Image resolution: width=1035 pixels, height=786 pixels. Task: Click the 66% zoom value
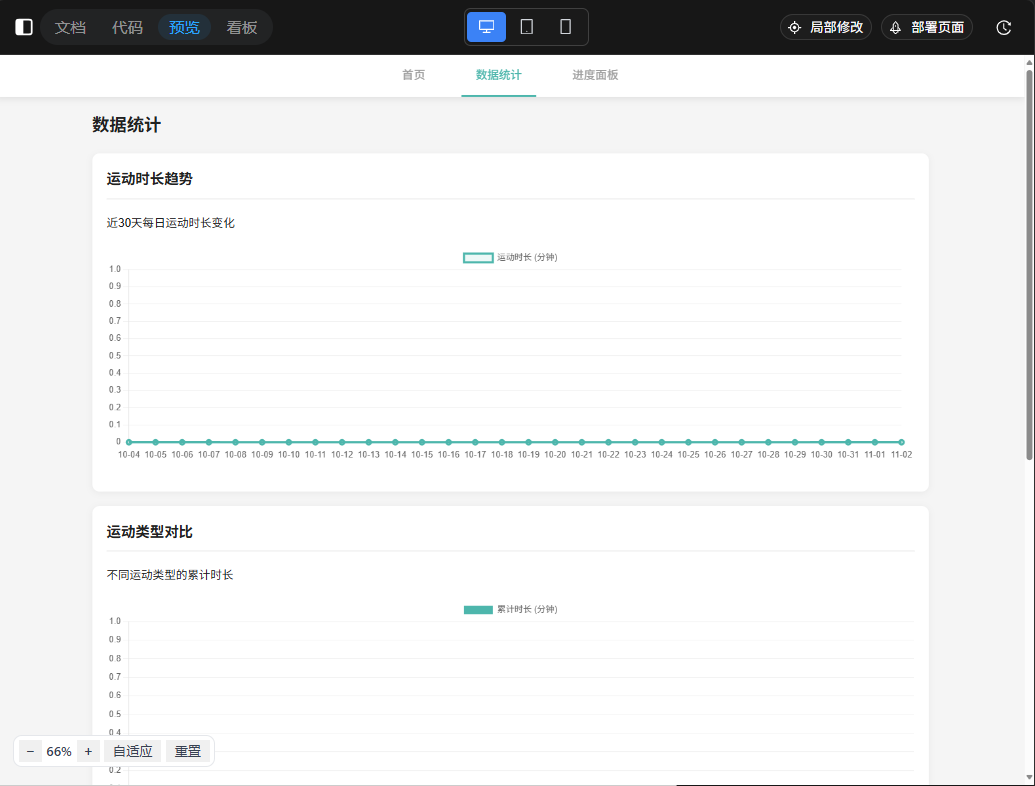(59, 751)
